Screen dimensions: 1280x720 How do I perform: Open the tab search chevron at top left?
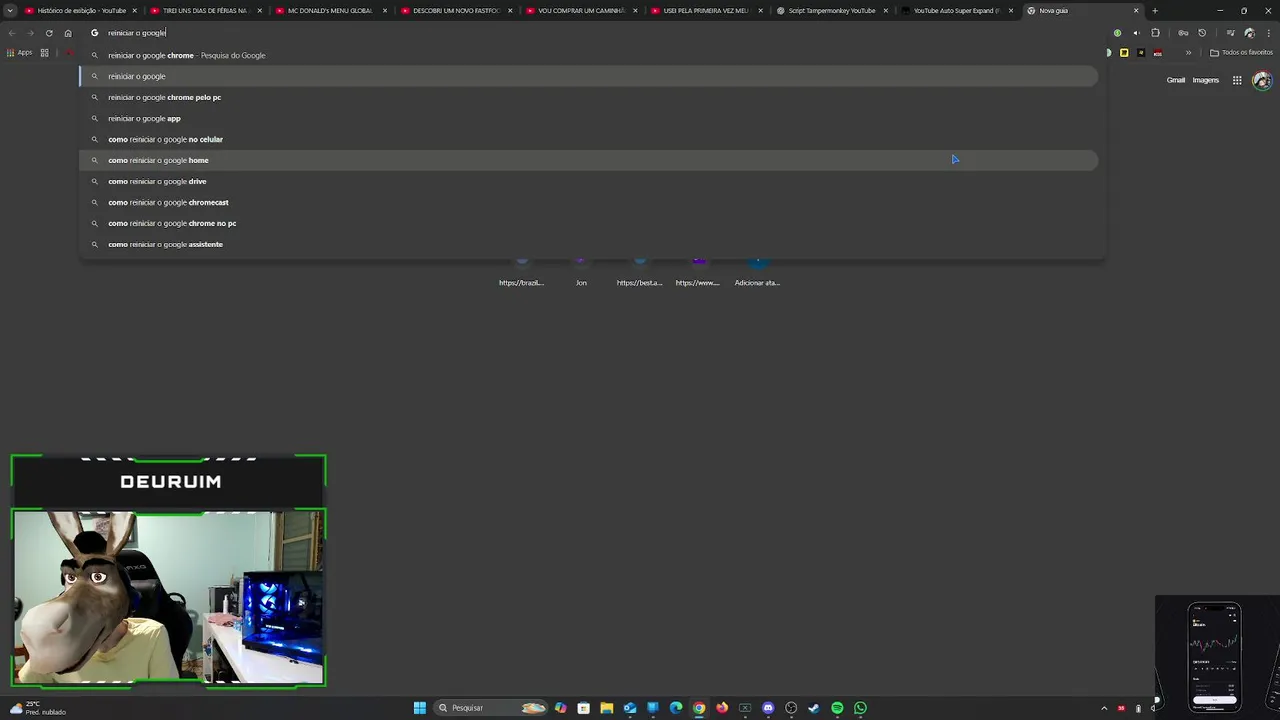point(10,11)
